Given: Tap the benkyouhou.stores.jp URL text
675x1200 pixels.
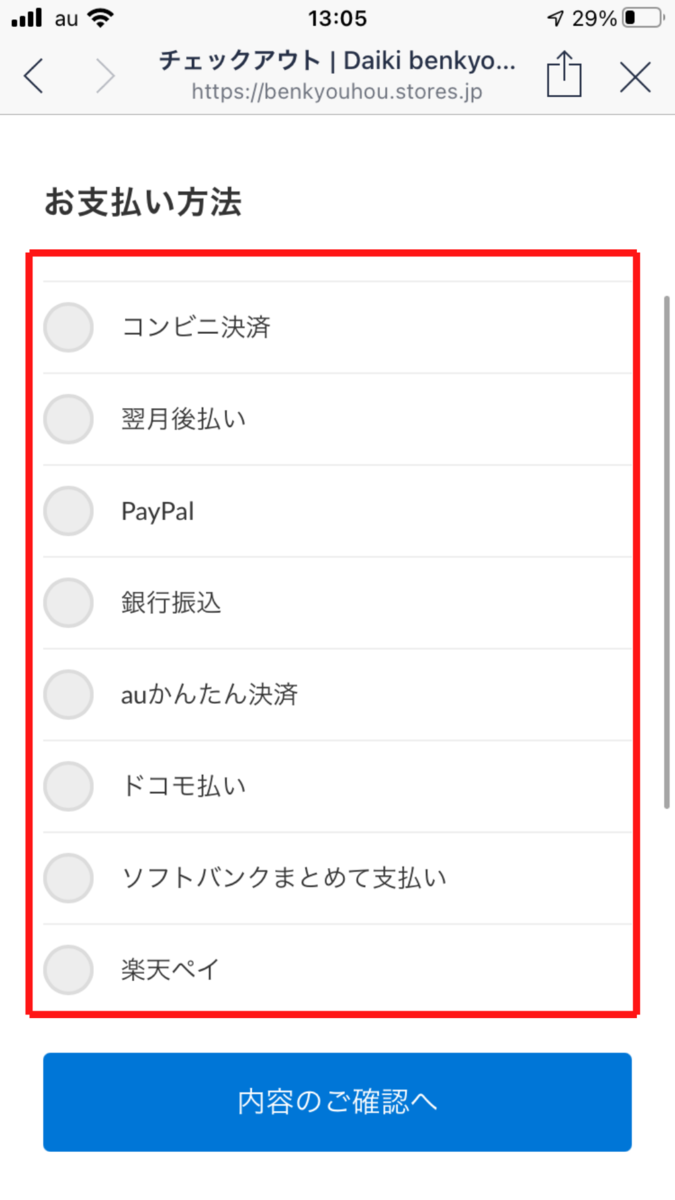Looking at the screenshot, I should pos(338,91).
